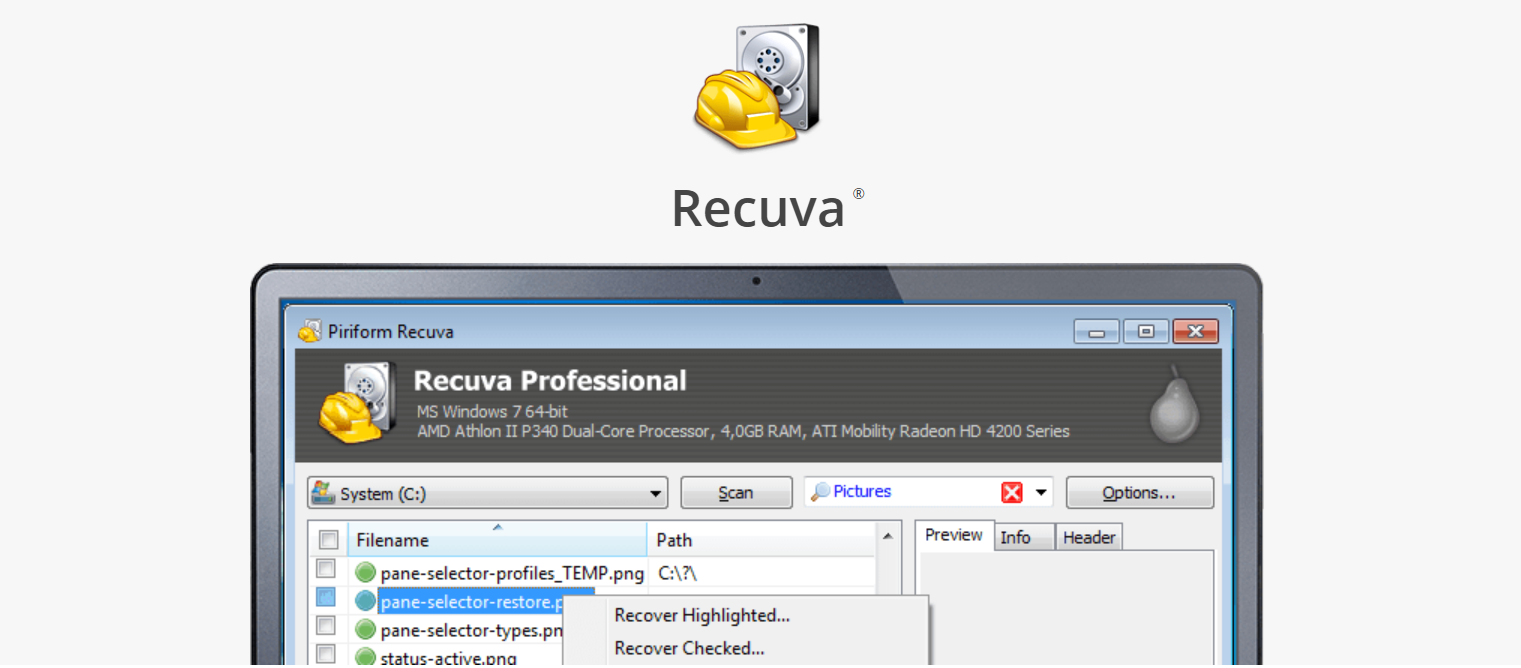Click the blue status dot next to pane-selector-restore.png
Image resolution: width=1521 pixels, height=668 pixels.
tap(366, 601)
